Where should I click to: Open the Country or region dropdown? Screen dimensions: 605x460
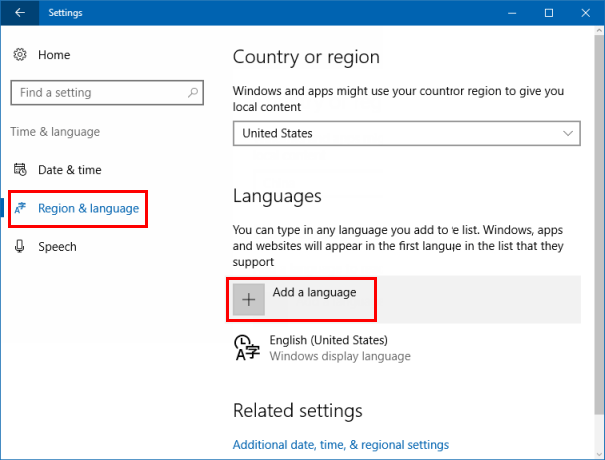click(x=406, y=133)
